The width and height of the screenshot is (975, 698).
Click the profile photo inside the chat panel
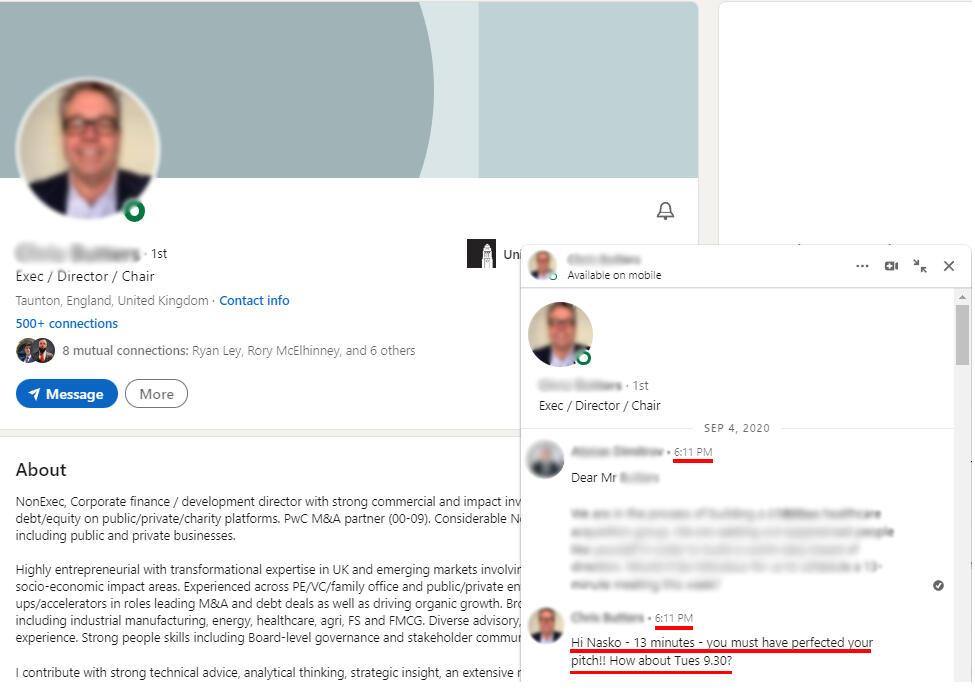(x=560, y=334)
